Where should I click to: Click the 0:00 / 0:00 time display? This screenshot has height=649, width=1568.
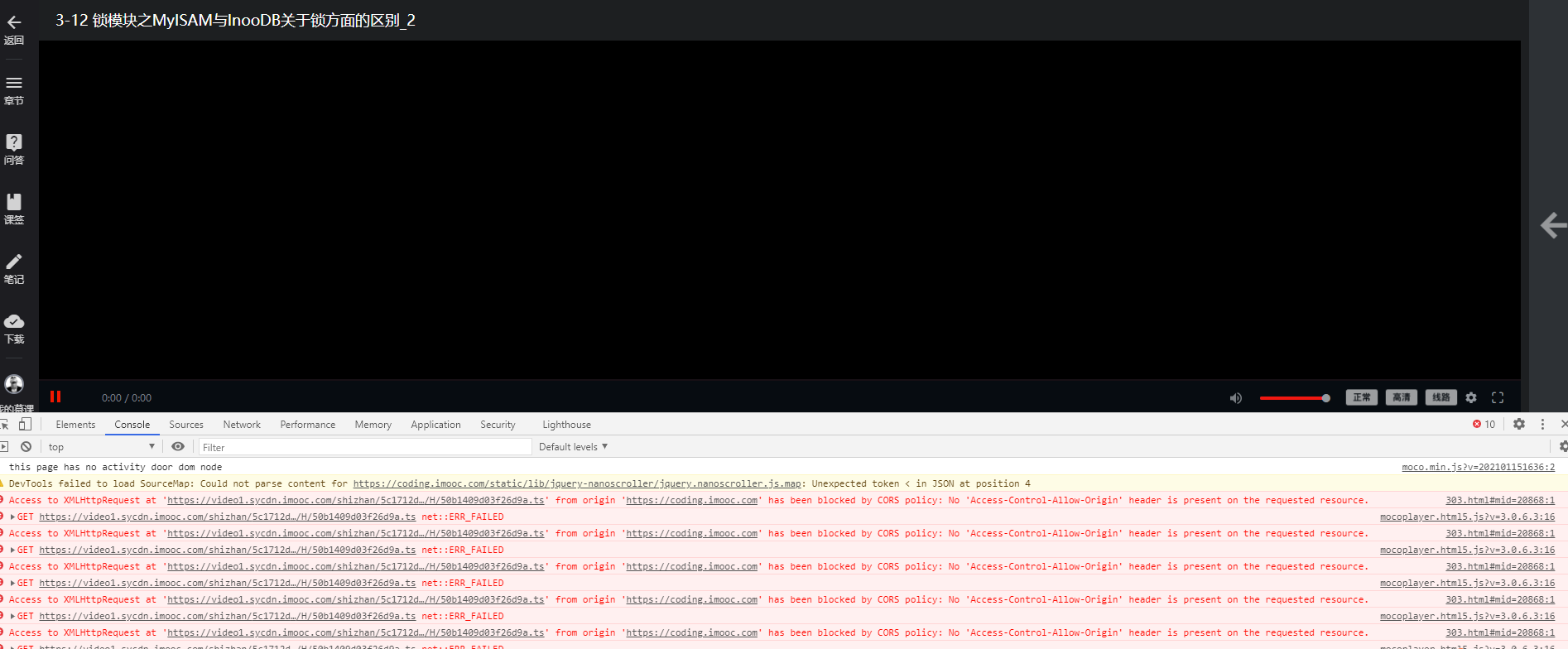click(127, 398)
